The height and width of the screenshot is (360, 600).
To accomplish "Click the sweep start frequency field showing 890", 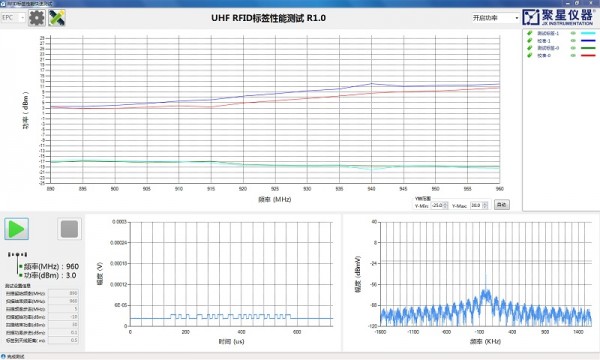I will point(64,293).
